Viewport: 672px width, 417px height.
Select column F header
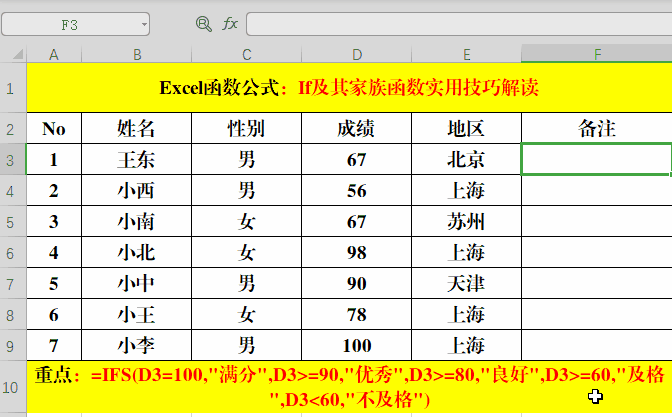pos(597,54)
